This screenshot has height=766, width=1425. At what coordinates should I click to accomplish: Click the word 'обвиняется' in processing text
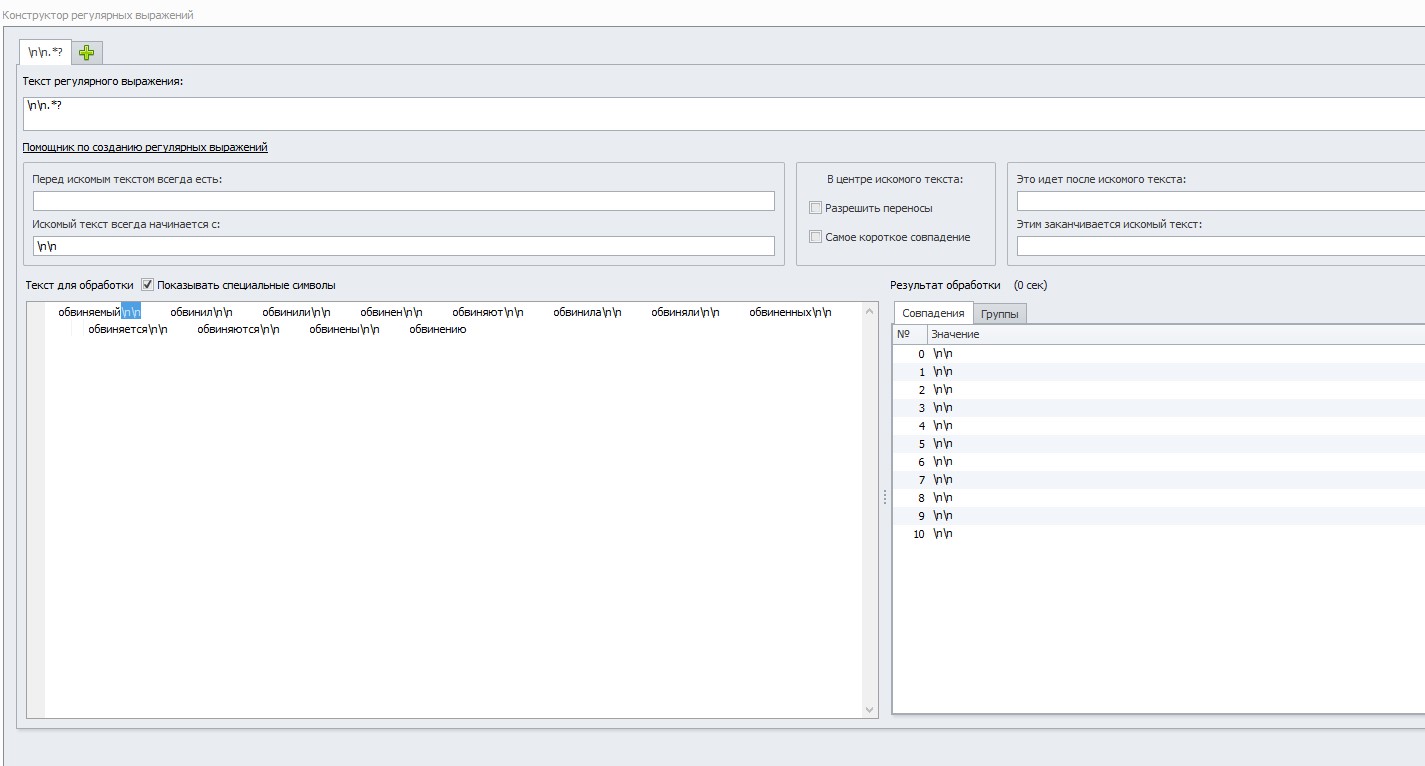coord(118,329)
